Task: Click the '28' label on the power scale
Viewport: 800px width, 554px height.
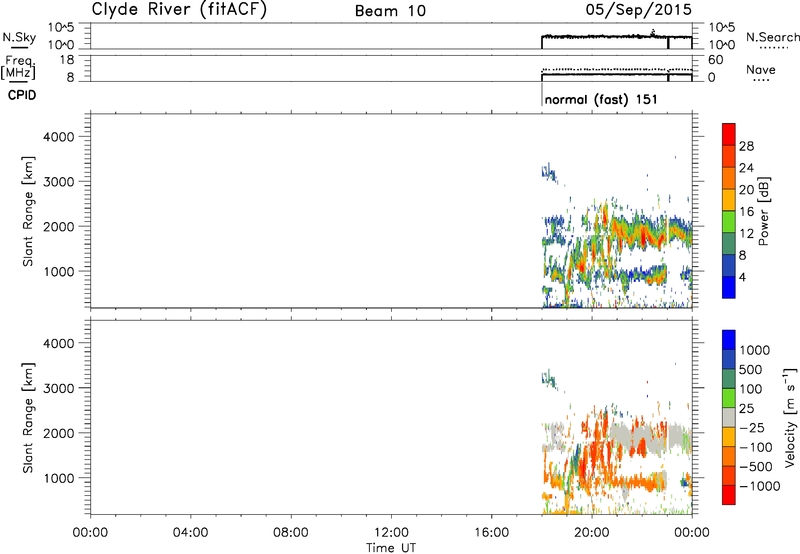Action: [x=746, y=146]
